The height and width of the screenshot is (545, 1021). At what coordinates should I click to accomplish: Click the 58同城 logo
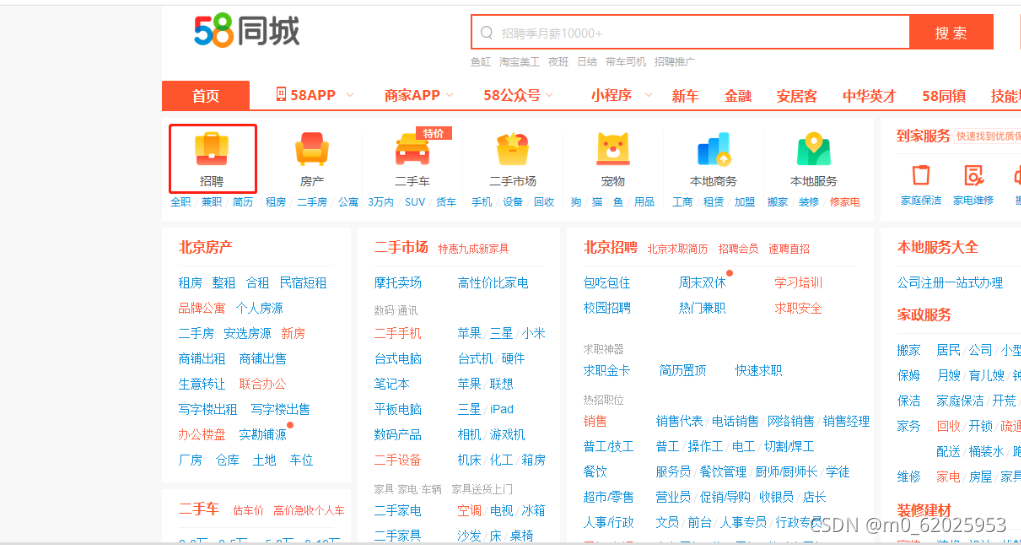(247, 33)
